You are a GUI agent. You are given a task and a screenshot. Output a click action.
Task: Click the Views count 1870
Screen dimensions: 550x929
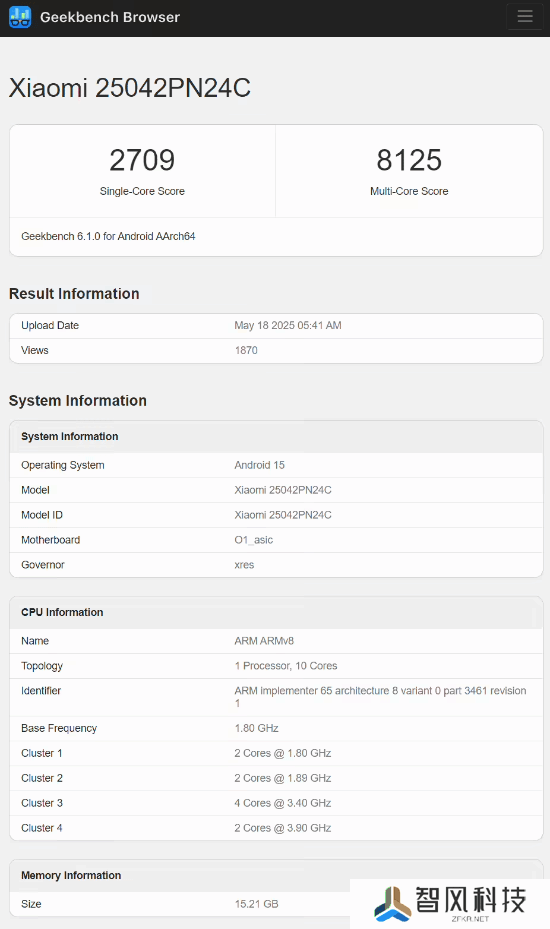[x=246, y=350]
